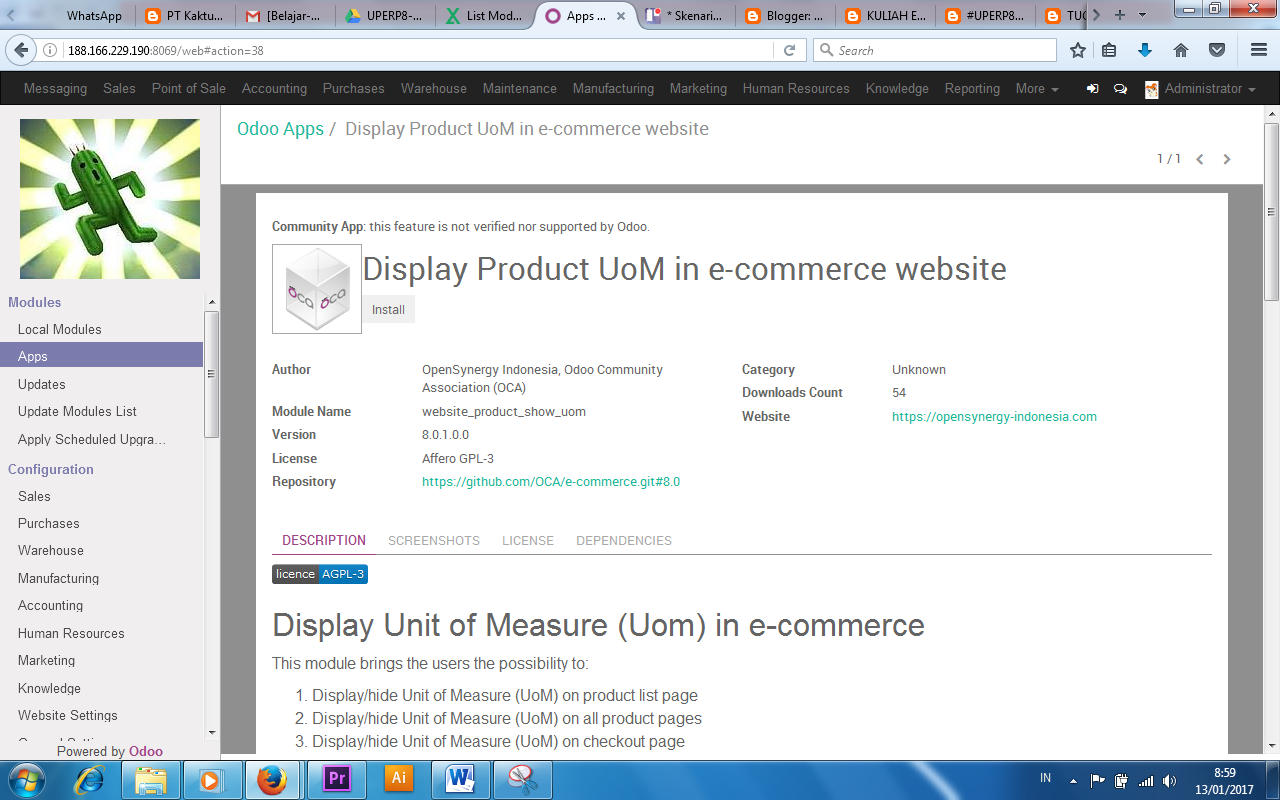The width and height of the screenshot is (1280, 800).
Task: Open the Firefox hamburger menu
Action: coord(1259,50)
